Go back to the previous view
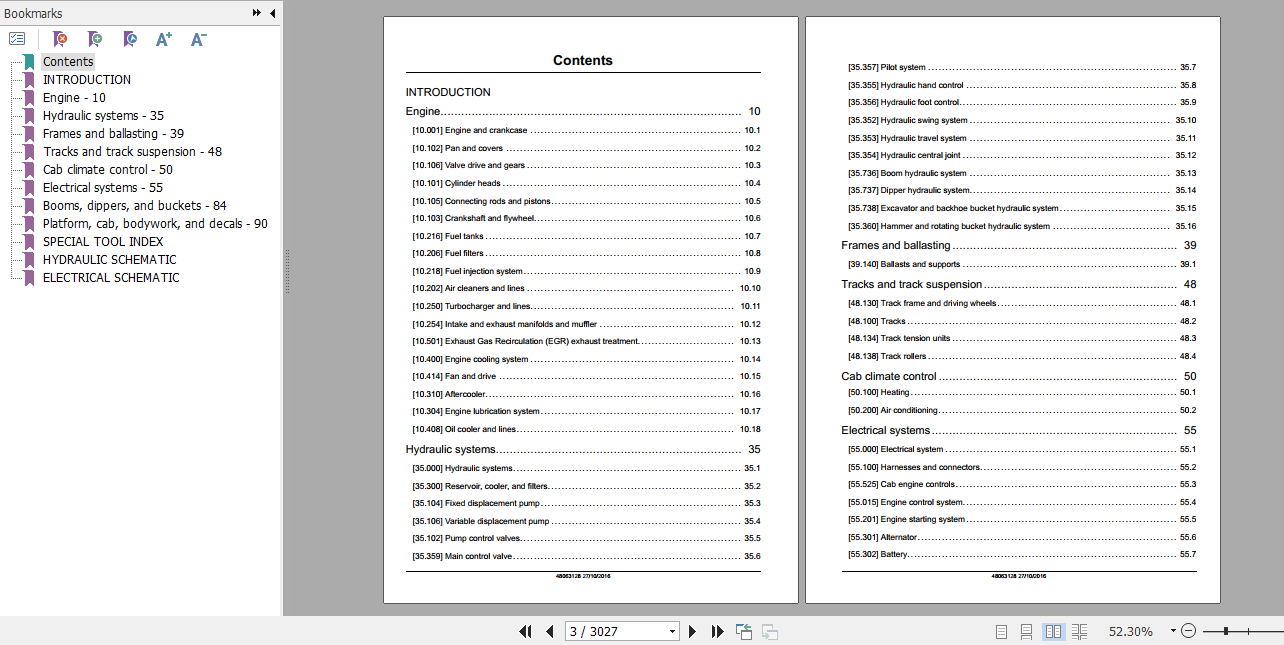 click(x=743, y=631)
